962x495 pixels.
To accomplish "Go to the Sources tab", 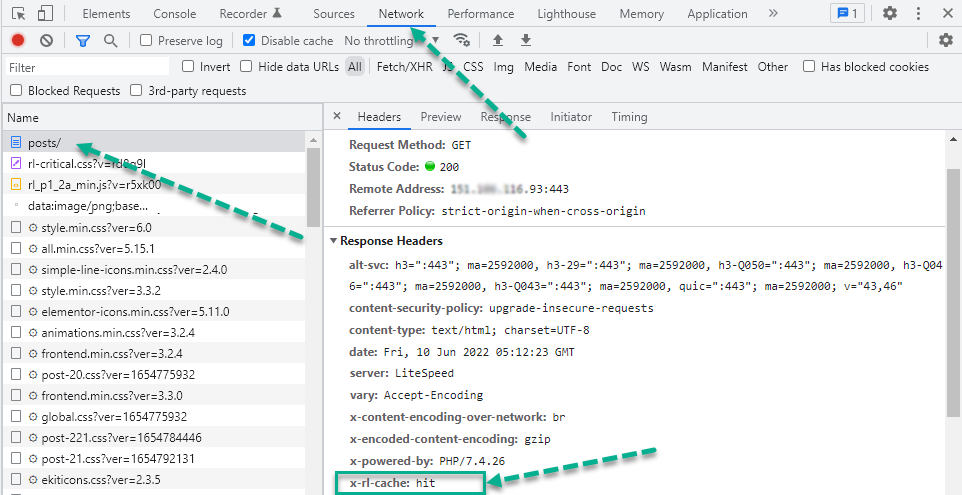I will (x=334, y=13).
